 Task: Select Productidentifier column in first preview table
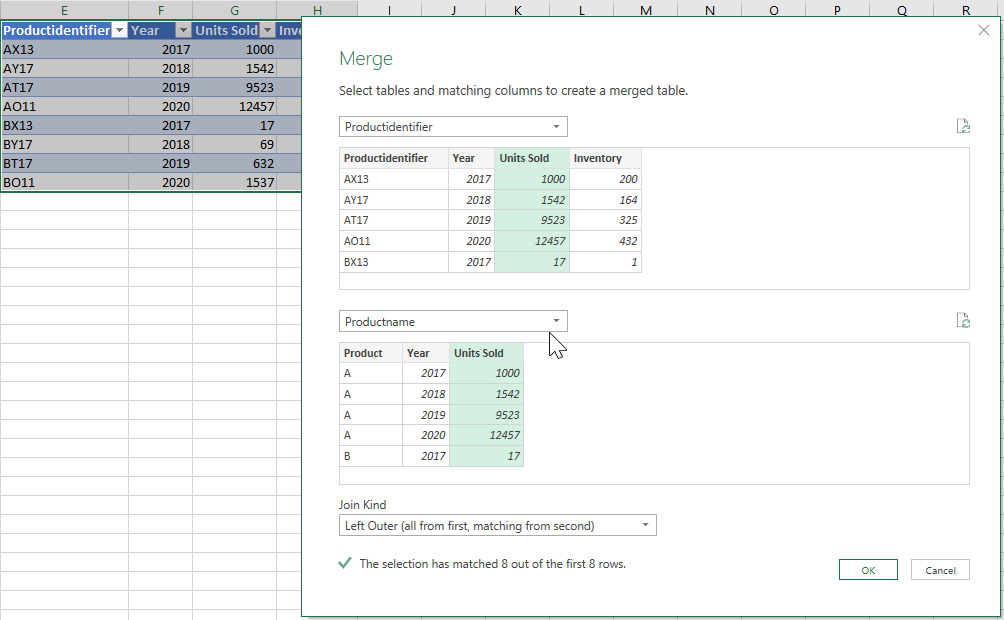tap(385, 158)
